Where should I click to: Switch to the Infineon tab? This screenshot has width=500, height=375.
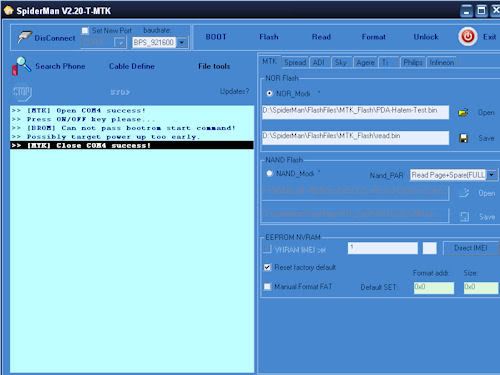pyautogui.click(x=442, y=62)
